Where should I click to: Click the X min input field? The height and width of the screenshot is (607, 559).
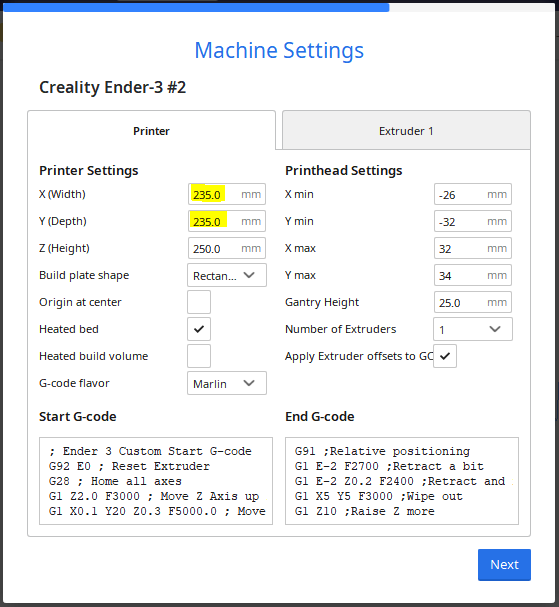click(x=473, y=194)
